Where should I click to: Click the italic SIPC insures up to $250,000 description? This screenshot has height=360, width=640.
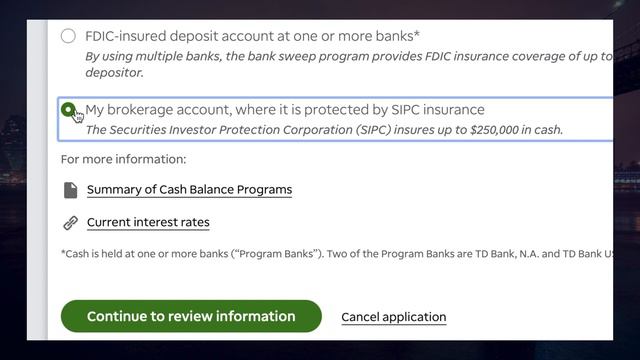pyautogui.click(x=324, y=130)
